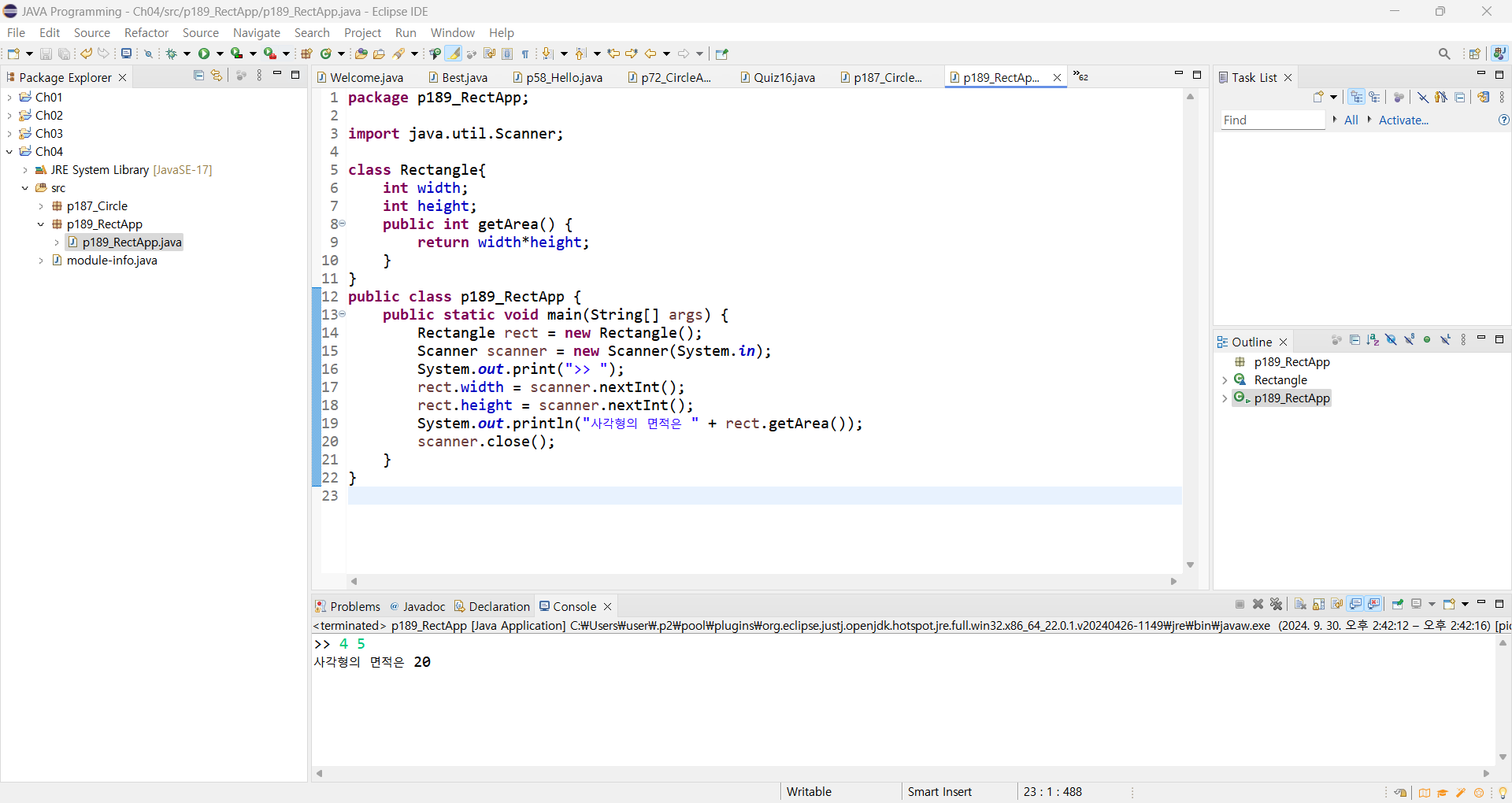Click the New Java Class icon

tap(325, 54)
